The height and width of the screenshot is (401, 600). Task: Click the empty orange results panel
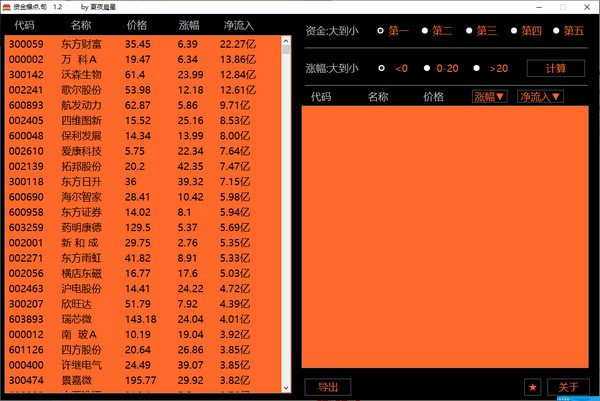(445, 237)
